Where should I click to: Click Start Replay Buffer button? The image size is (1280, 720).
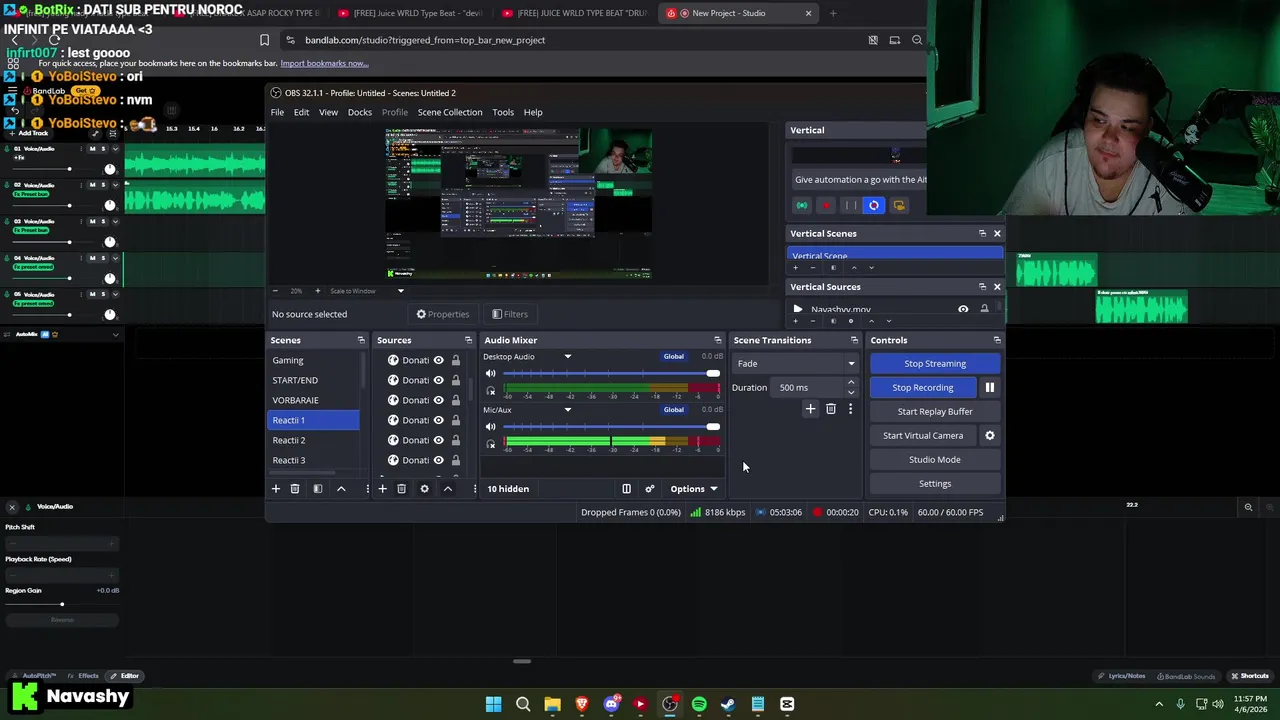935,411
